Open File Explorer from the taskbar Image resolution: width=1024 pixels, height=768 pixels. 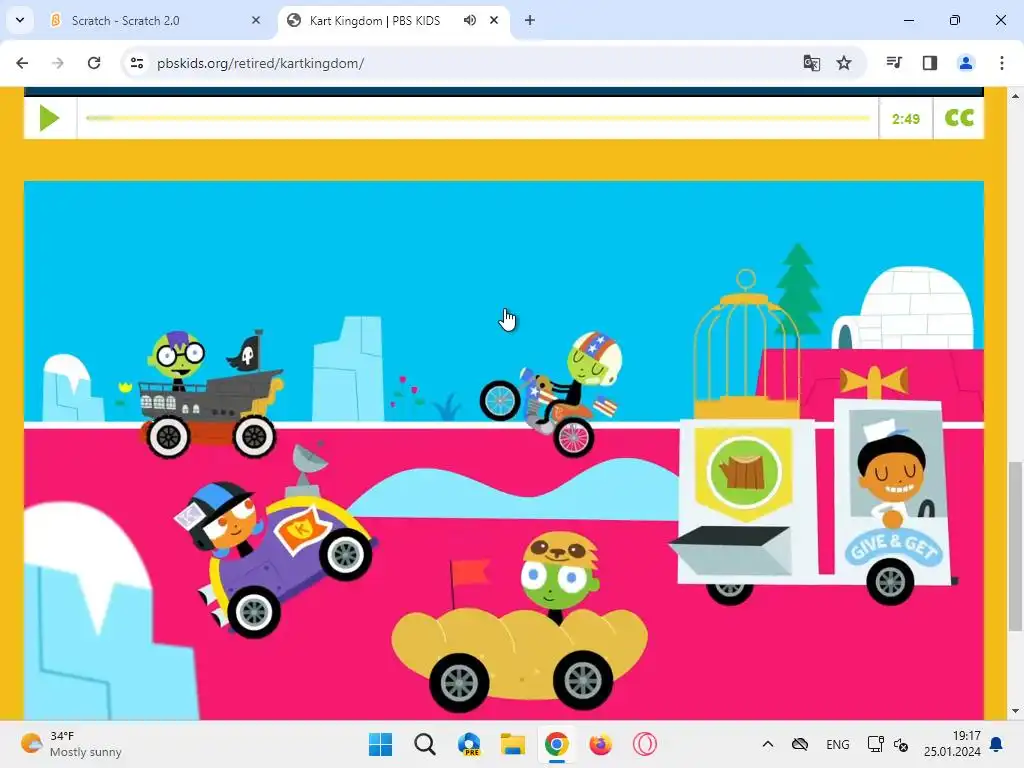pos(513,744)
